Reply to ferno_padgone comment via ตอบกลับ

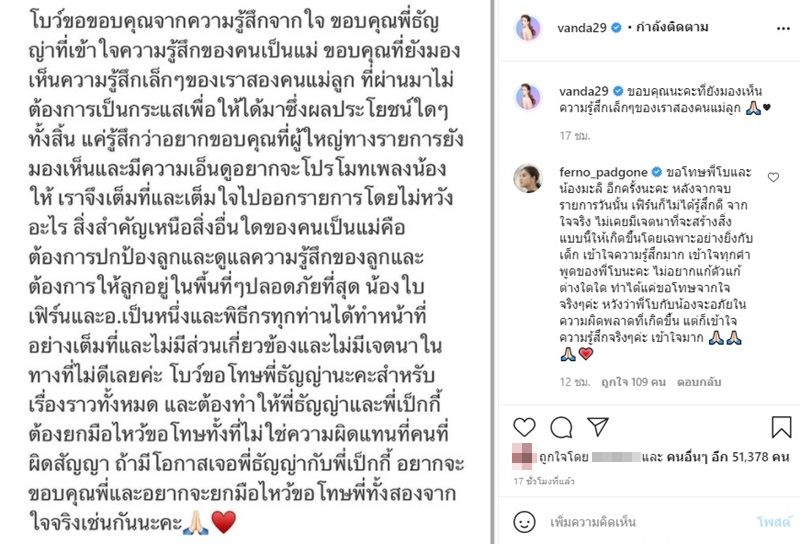(699, 382)
